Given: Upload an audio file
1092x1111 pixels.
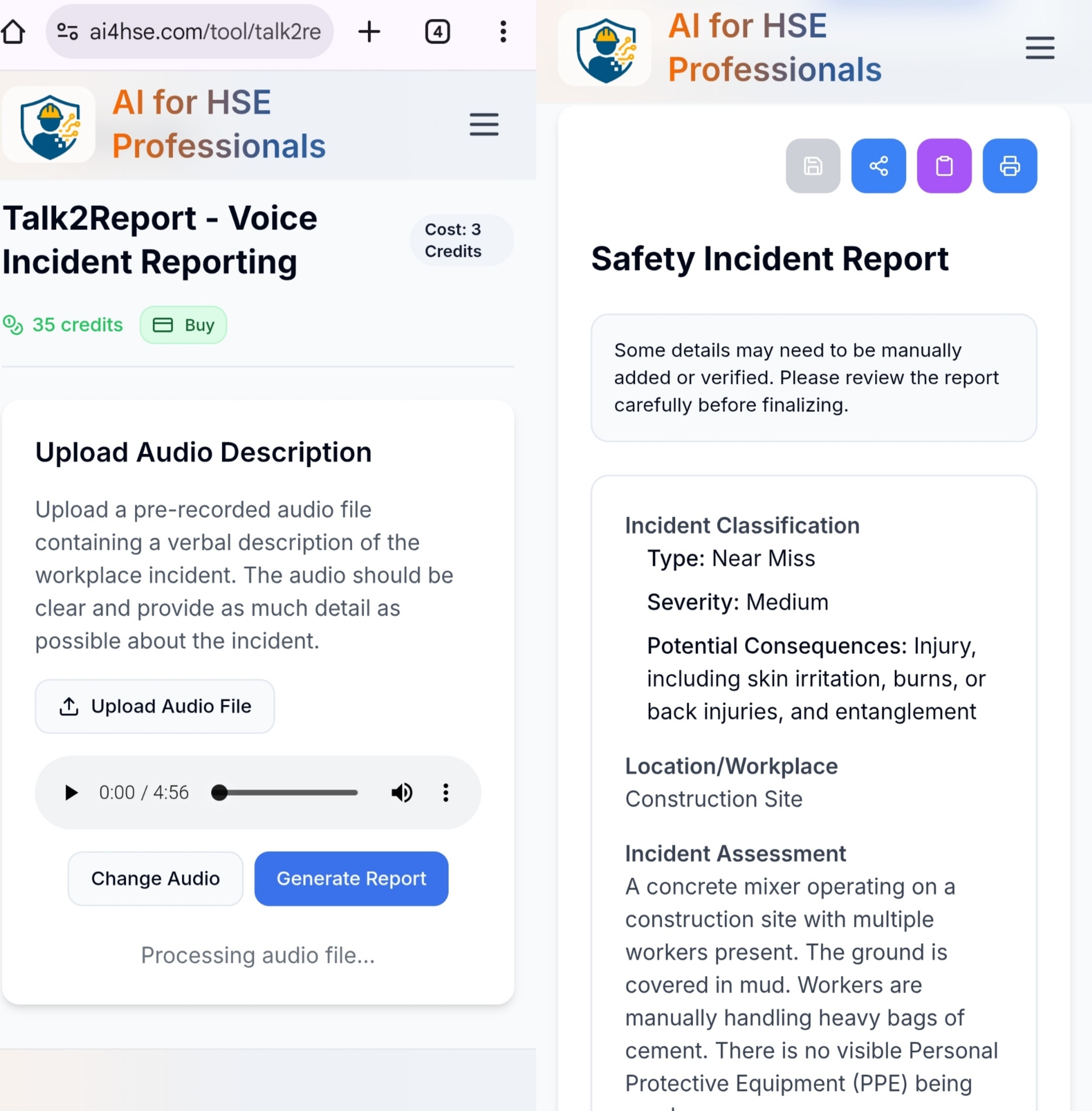Looking at the screenshot, I should pyautogui.click(x=155, y=706).
